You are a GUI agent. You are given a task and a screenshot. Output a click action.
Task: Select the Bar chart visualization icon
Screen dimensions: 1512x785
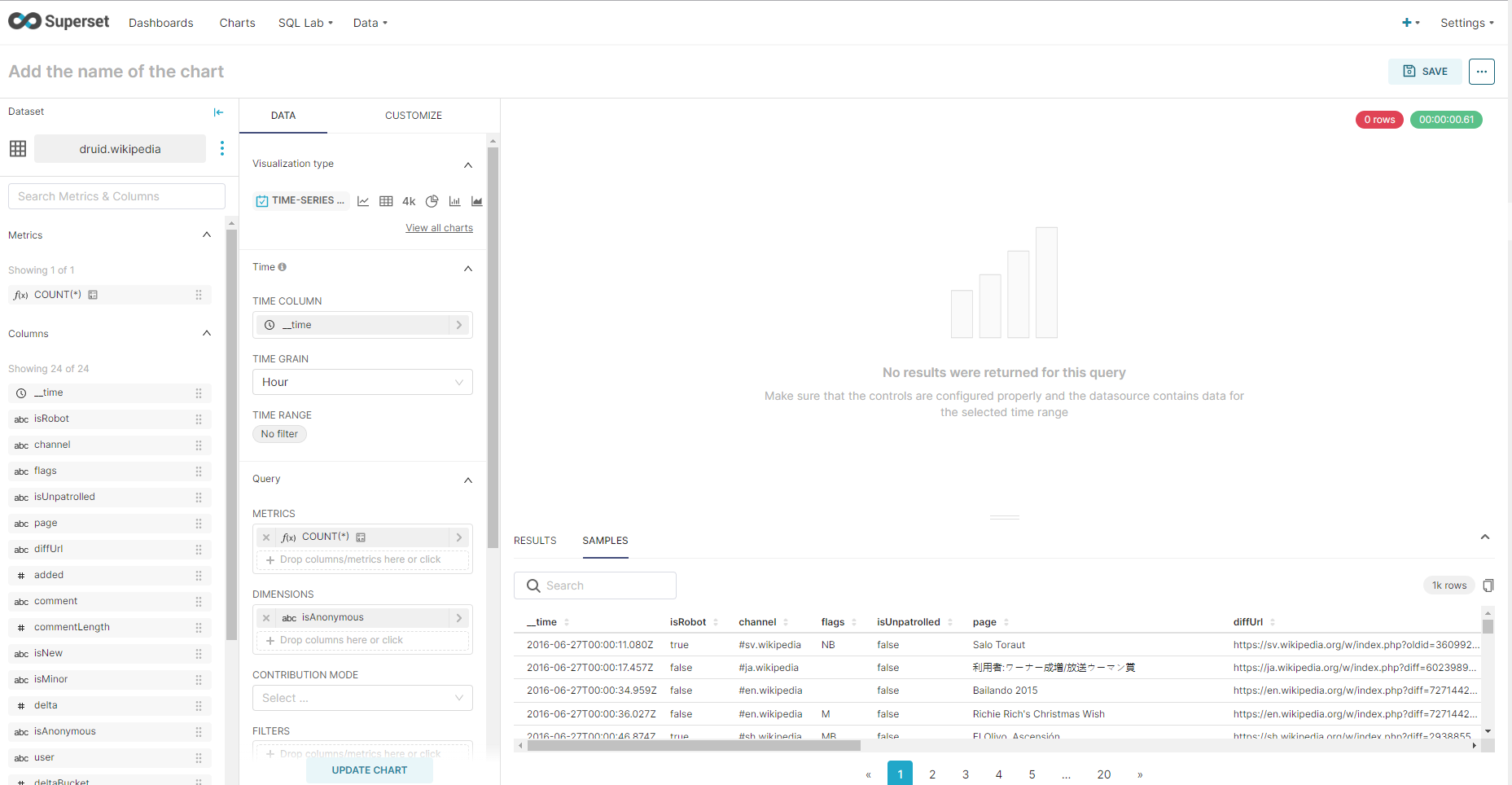[x=454, y=201]
